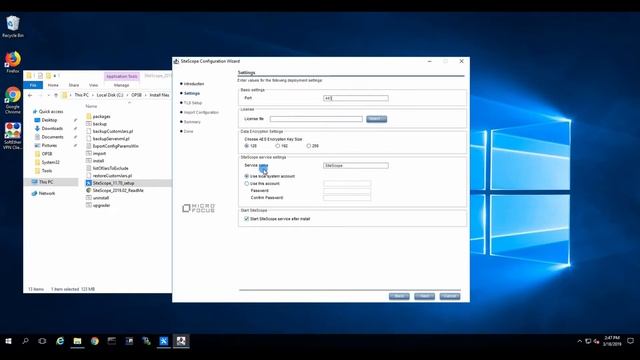Click Local Disk (C:) in the breadcrumb
640x360 pixels.
(110, 95)
